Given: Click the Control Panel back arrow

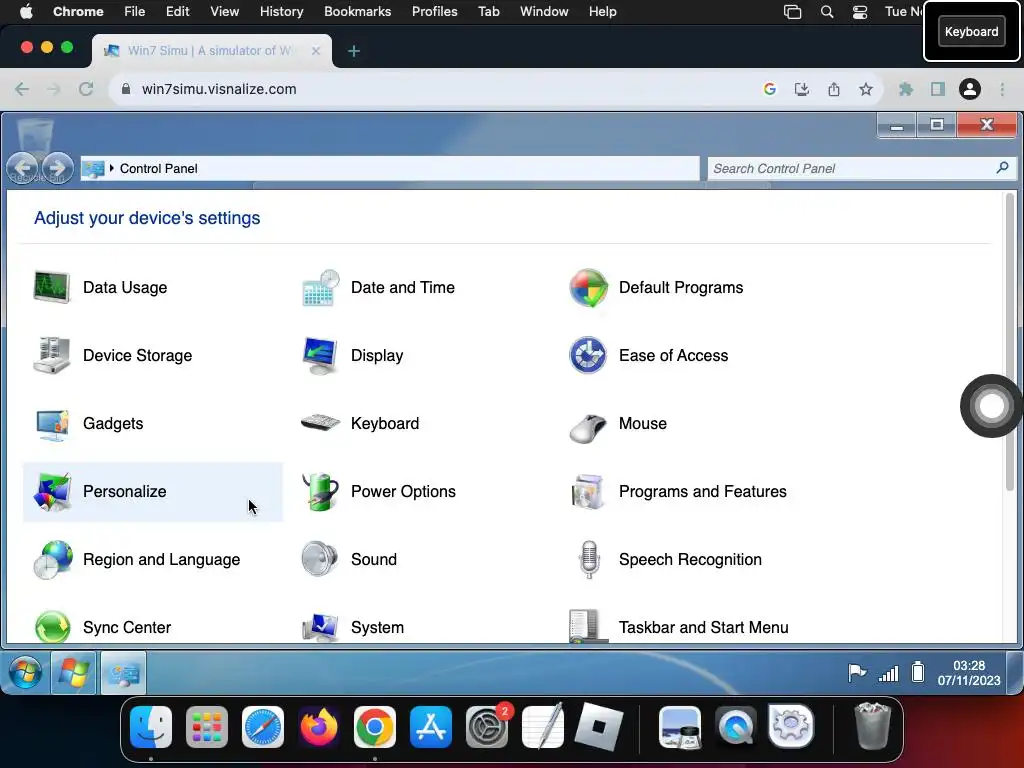Looking at the screenshot, I should [x=23, y=168].
